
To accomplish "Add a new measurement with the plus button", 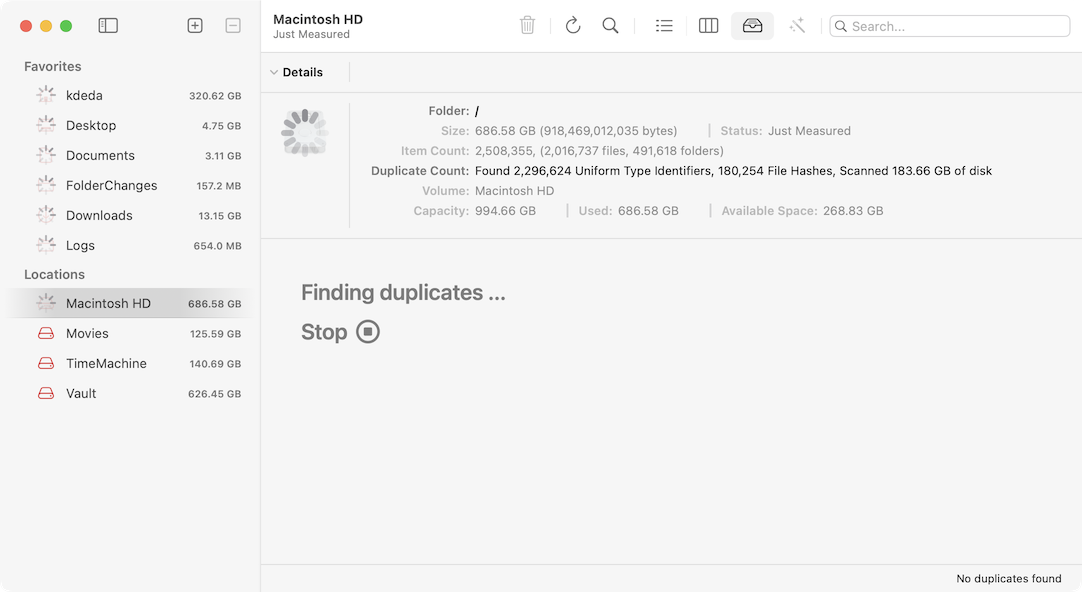I will (195, 25).
